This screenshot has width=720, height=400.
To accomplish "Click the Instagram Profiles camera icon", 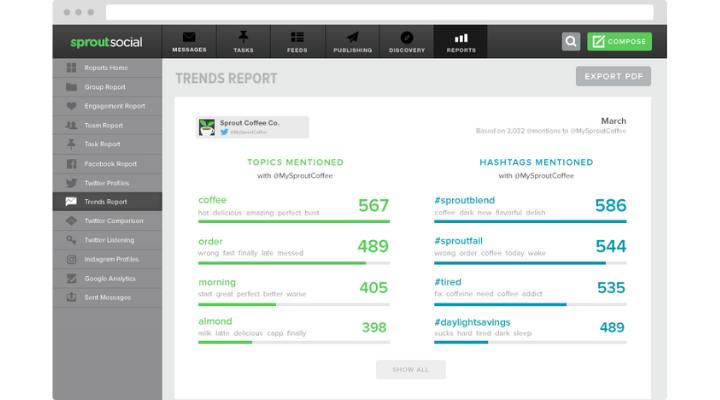I will coord(71,259).
